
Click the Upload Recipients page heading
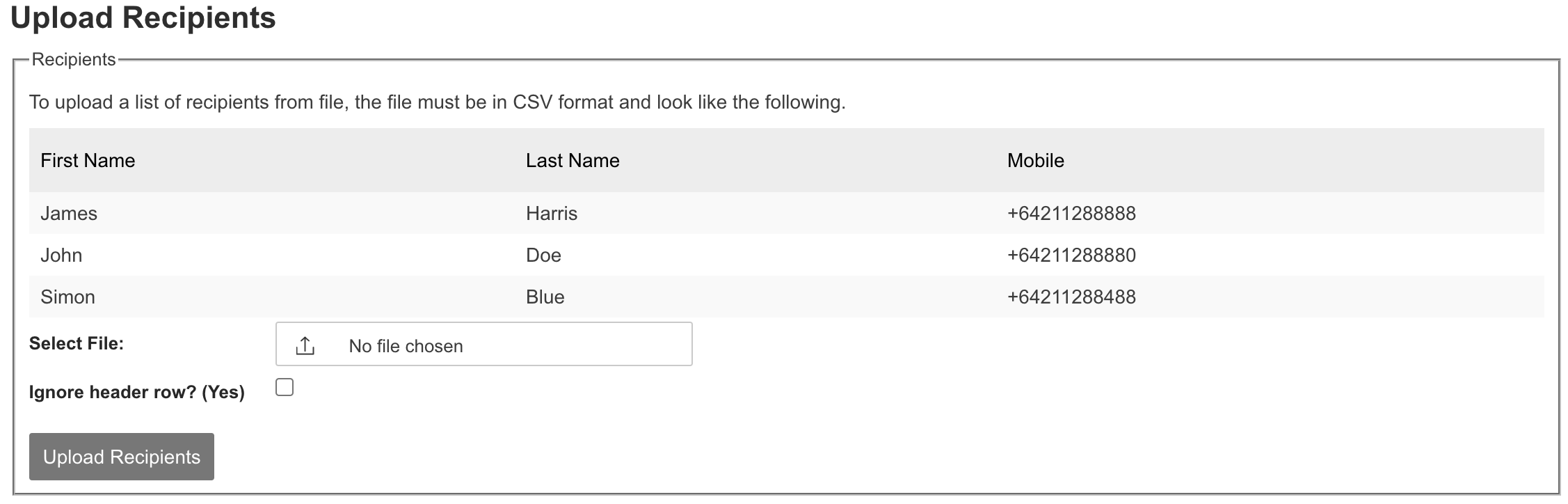click(x=143, y=18)
